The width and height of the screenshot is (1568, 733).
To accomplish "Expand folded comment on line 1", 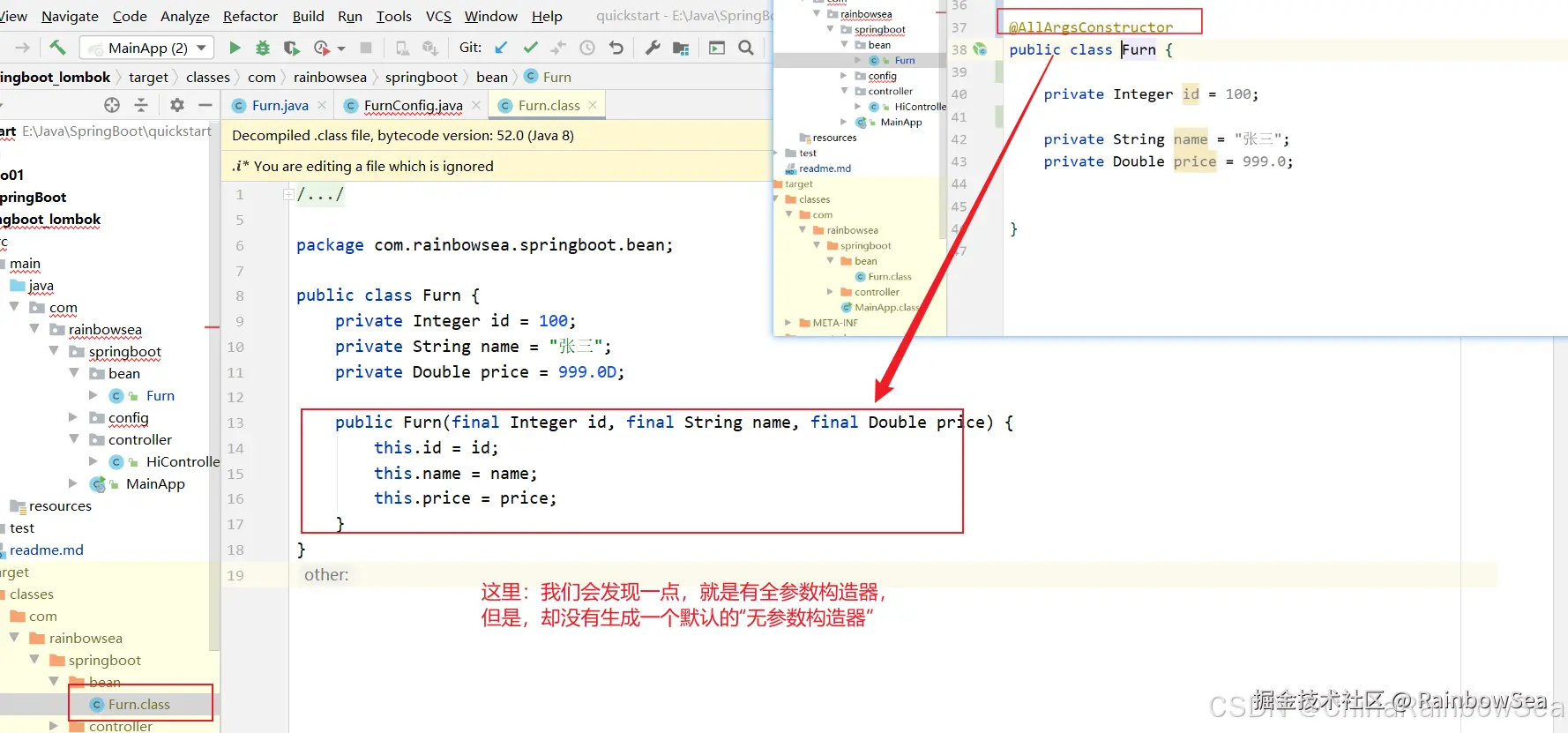I will pos(288,194).
